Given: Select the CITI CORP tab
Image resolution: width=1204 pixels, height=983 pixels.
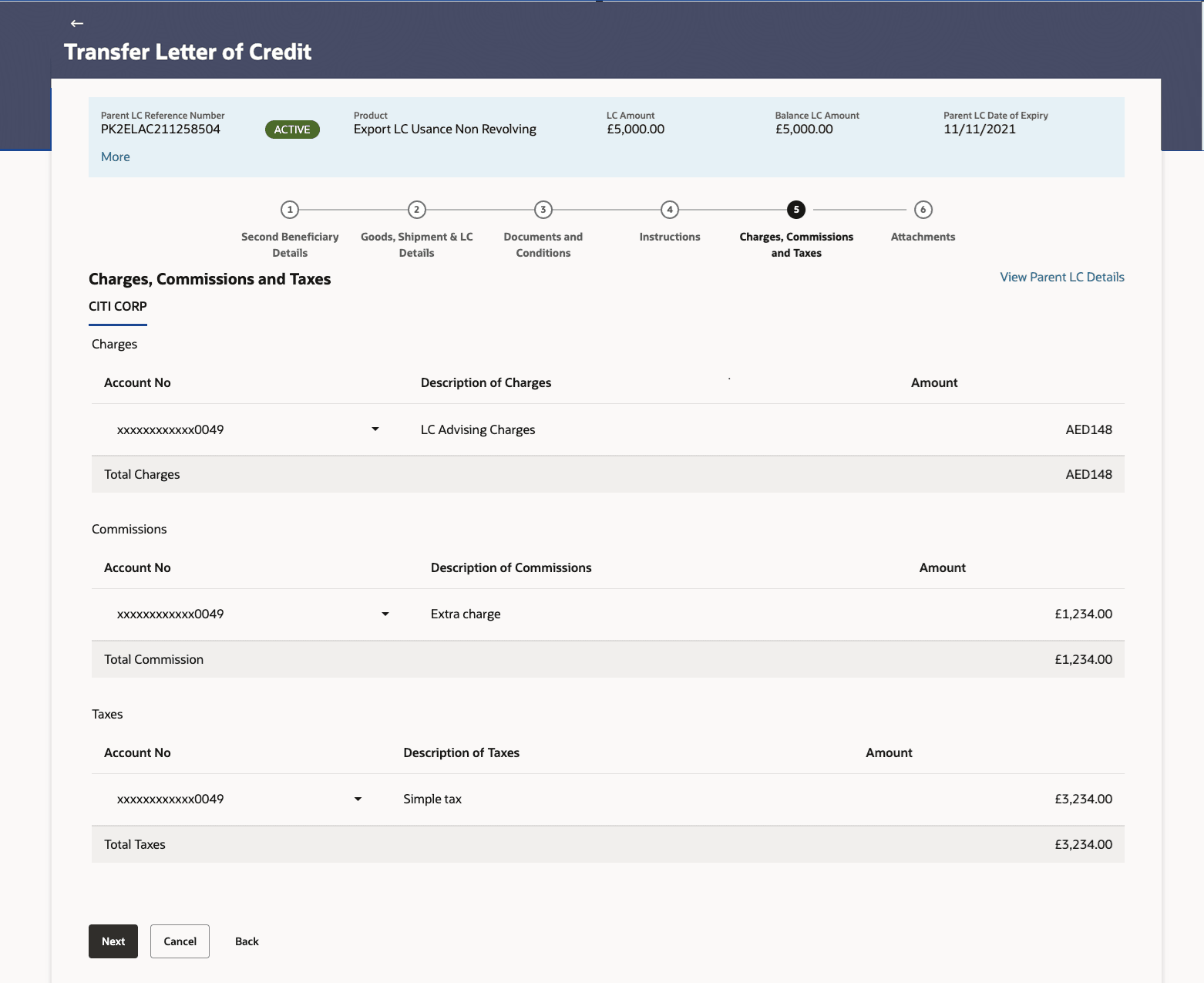Looking at the screenshot, I should click(x=118, y=307).
